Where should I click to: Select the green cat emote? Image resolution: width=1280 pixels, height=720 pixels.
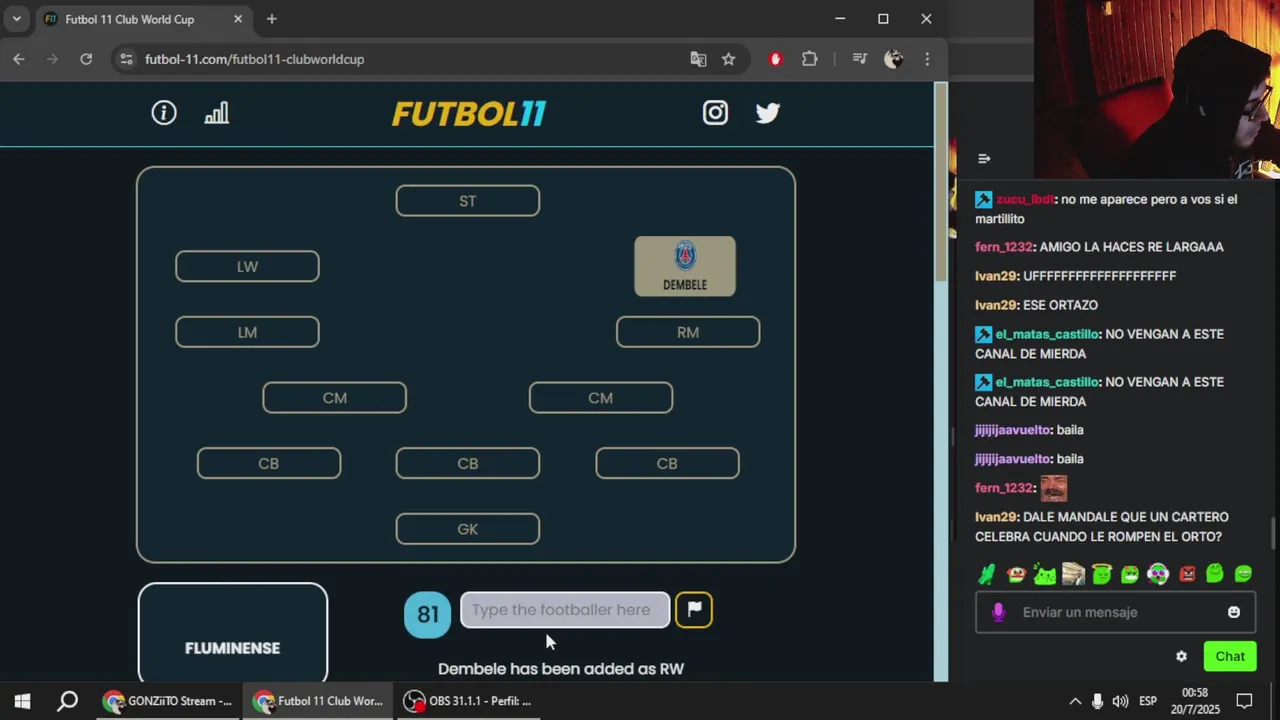coord(1044,574)
